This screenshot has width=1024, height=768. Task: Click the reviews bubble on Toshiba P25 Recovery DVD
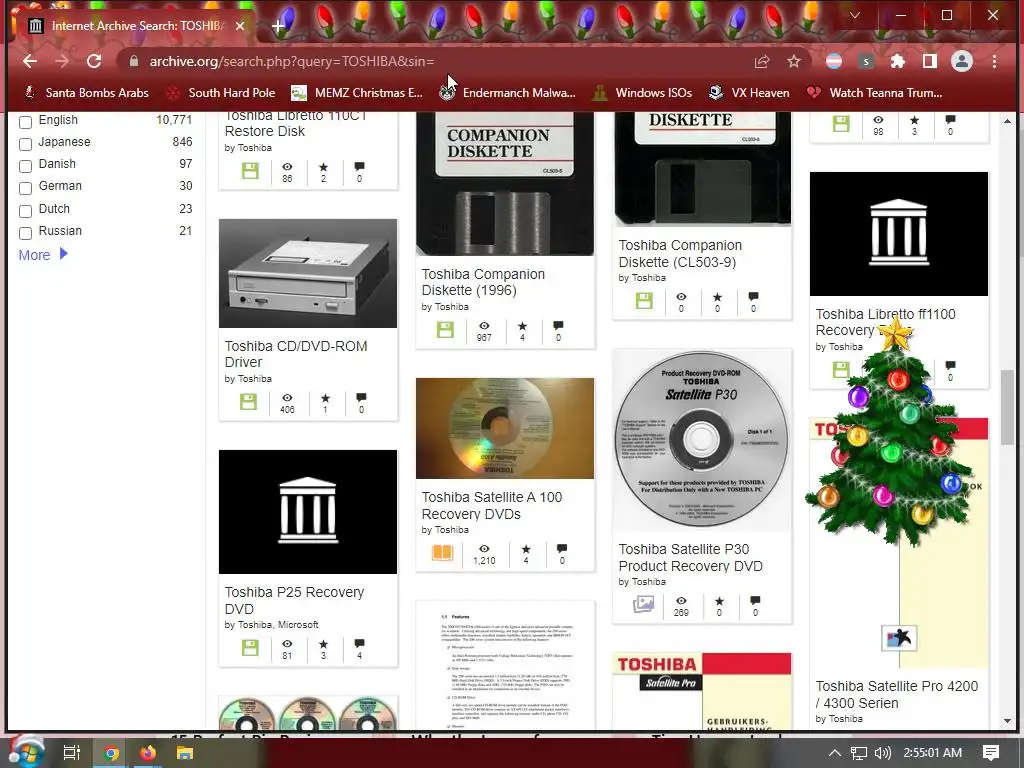[359, 644]
